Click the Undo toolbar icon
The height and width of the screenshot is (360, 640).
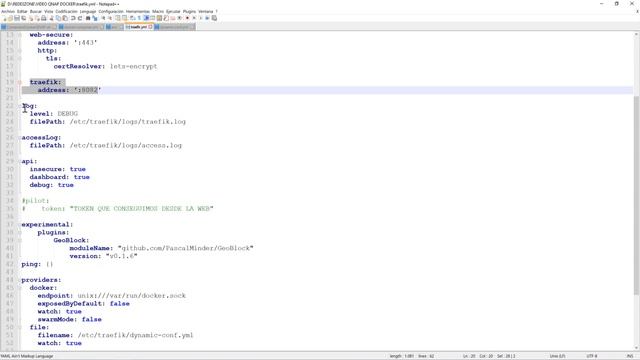pyautogui.click(x=73, y=18)
